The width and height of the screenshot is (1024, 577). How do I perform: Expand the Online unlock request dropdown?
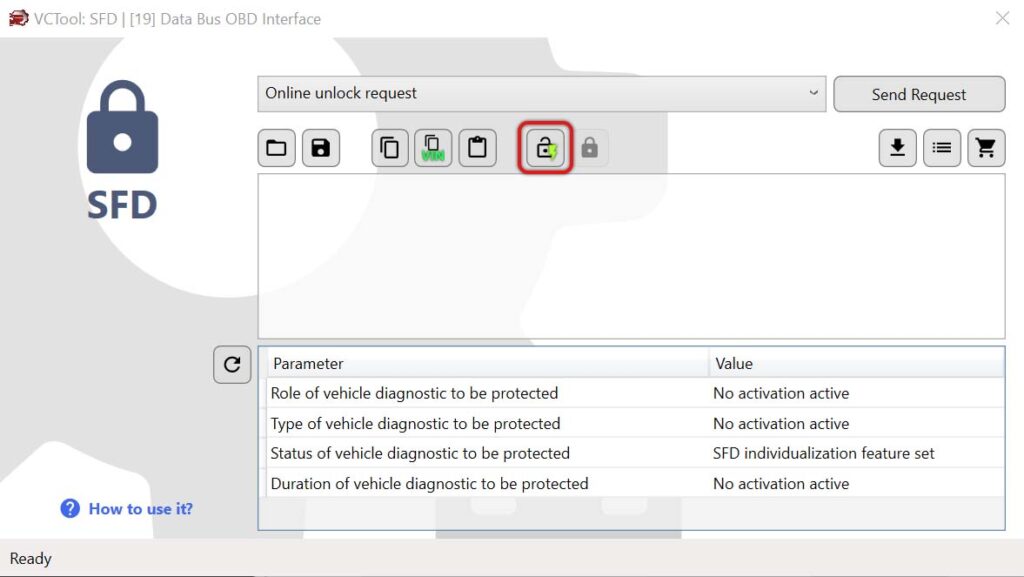[x=812, y=94]
